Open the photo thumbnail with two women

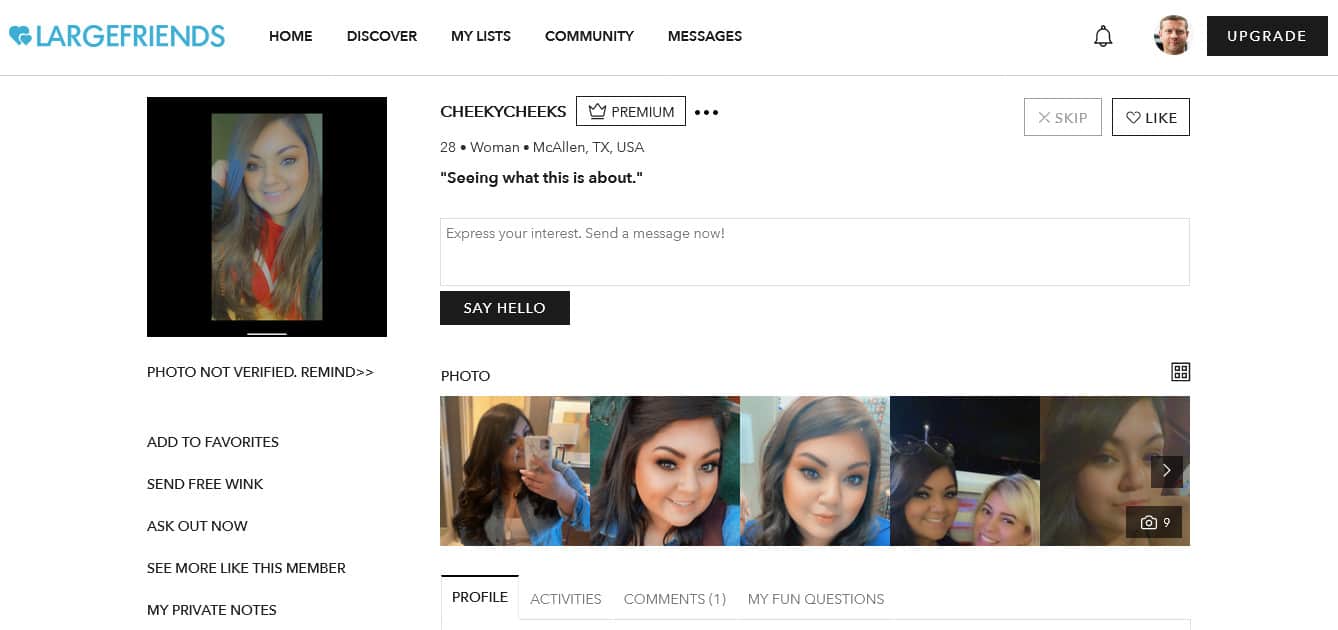[965, 471]
